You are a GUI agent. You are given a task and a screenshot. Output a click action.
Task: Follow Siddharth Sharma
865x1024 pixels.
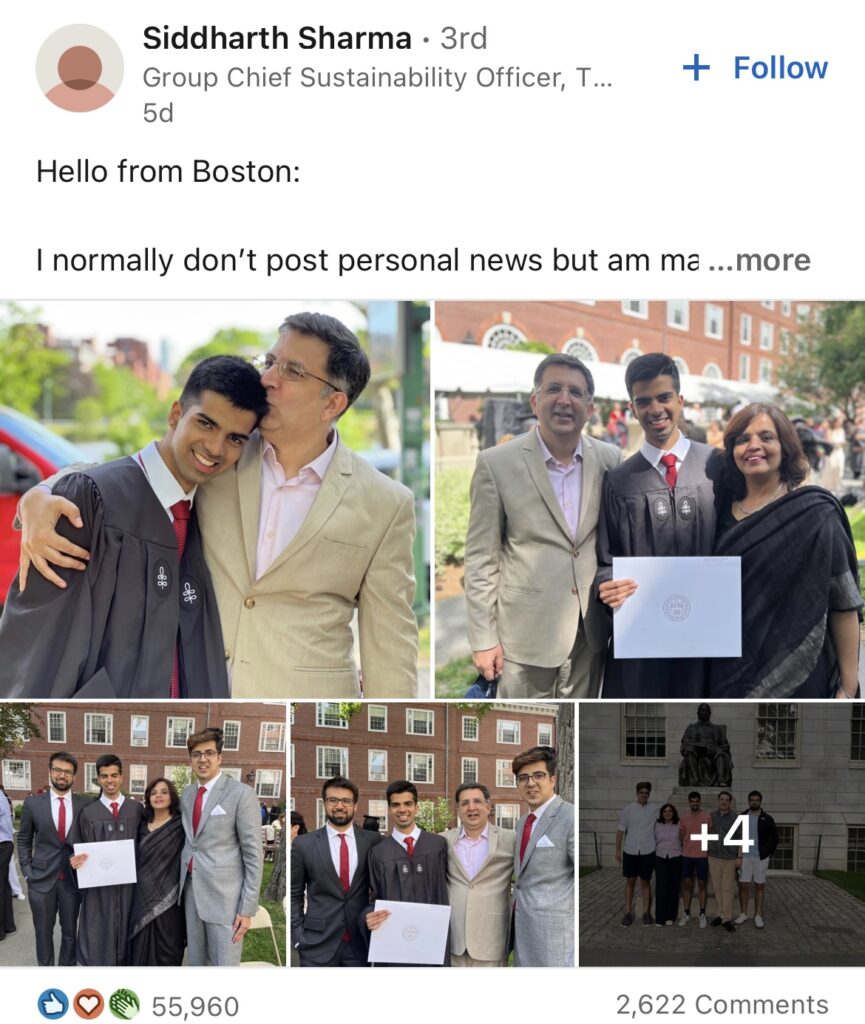pos(755,67)
